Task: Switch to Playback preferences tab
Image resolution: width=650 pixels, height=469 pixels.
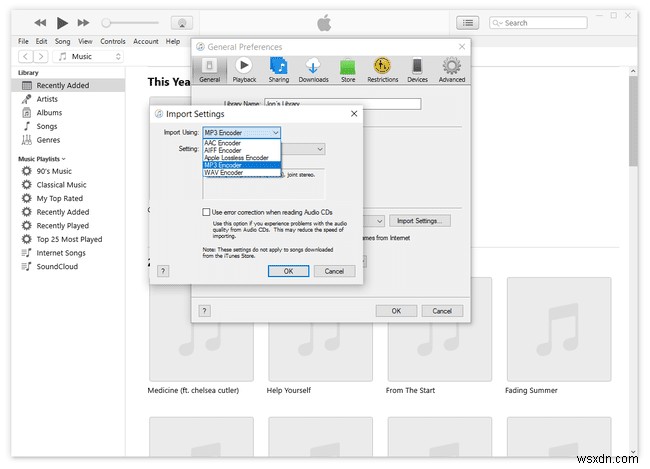Action: coord(244,70)
